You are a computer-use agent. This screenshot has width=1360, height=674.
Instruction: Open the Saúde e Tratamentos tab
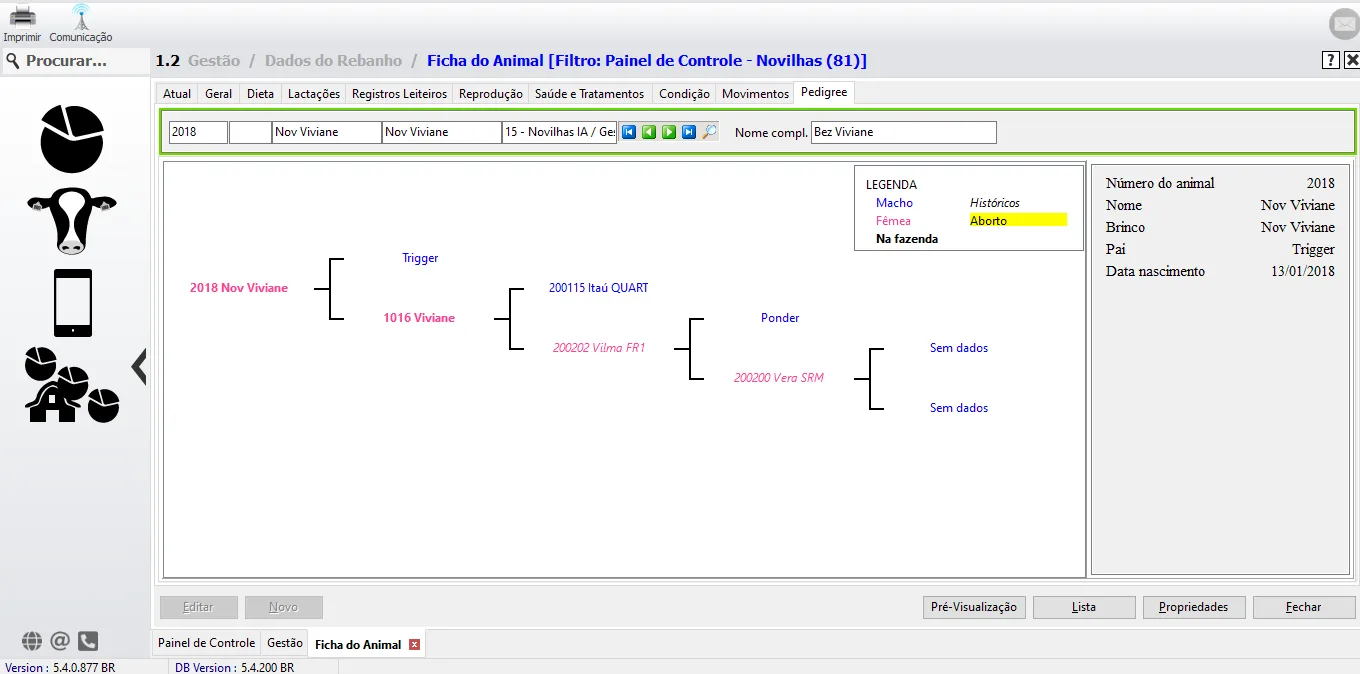point(589,93)
